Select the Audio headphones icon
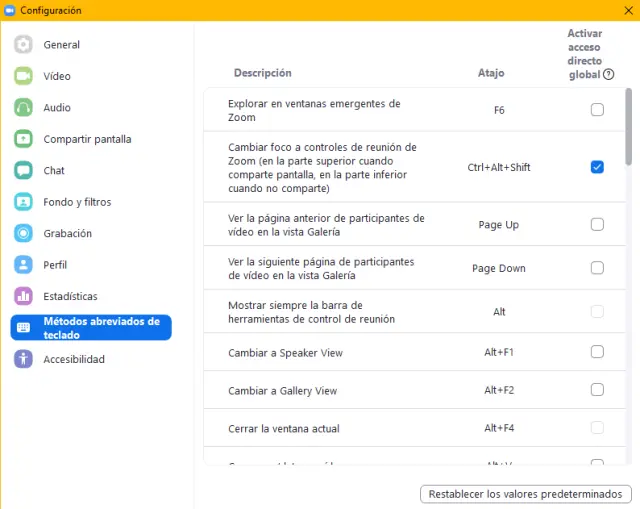 click(24, 108)
